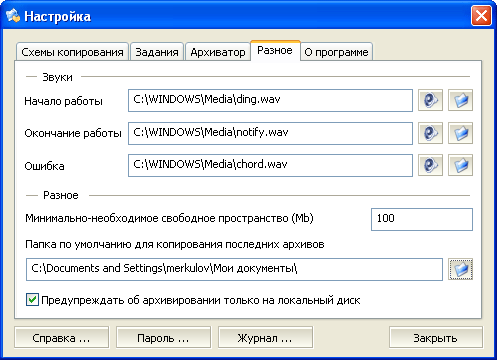Play the Окончание работы sound
The image size is (497, 360).
[430, 133]
